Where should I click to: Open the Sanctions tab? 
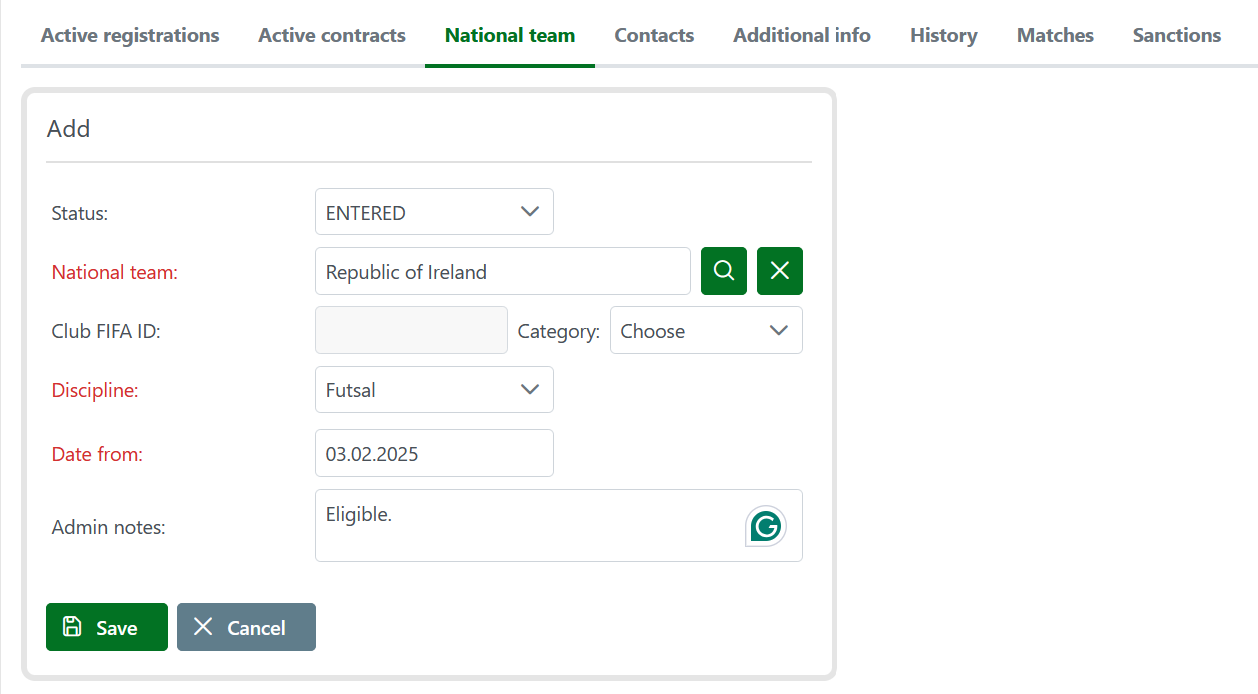pos(1176,36)
